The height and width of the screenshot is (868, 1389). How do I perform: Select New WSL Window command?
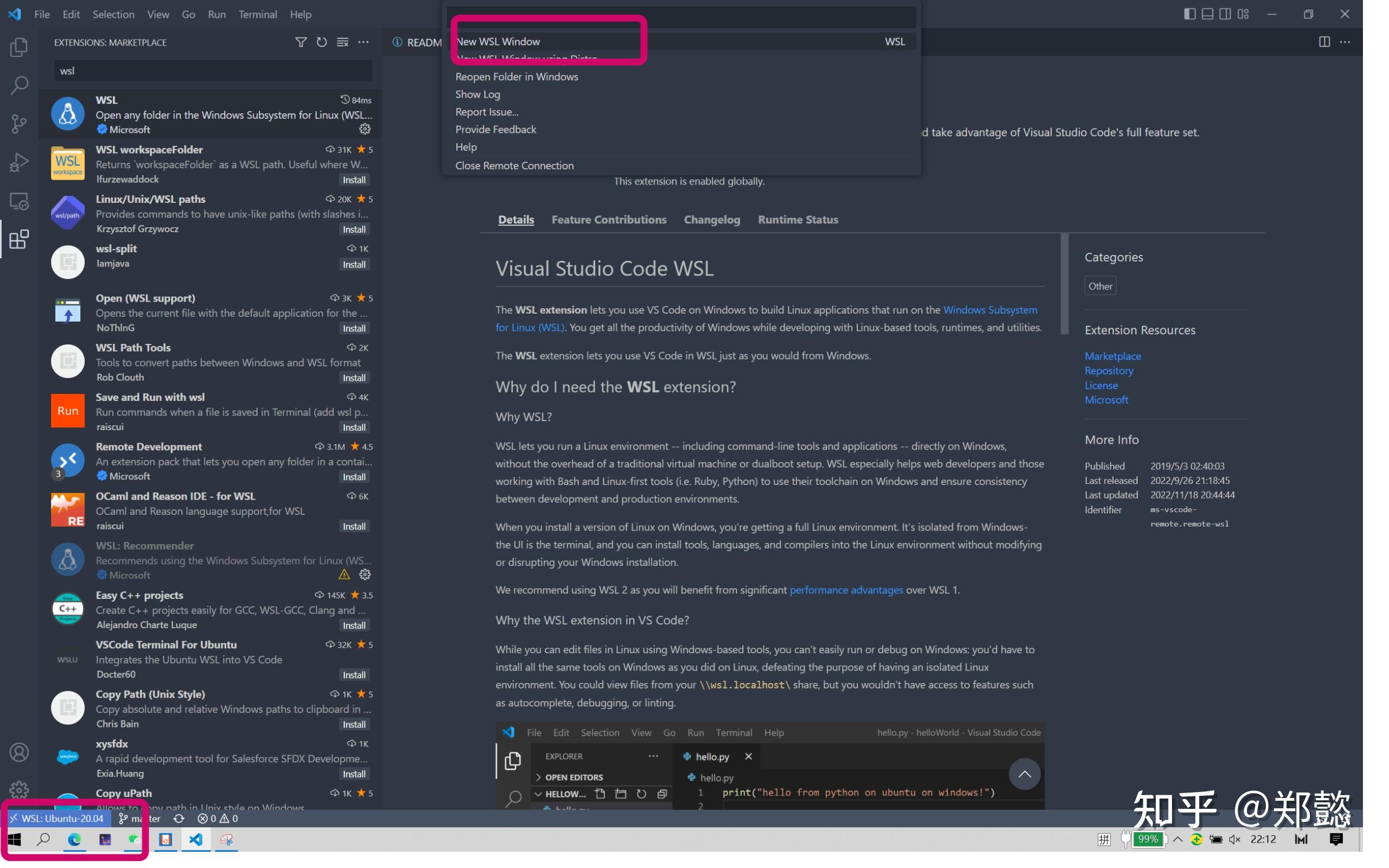pos(681,41)
